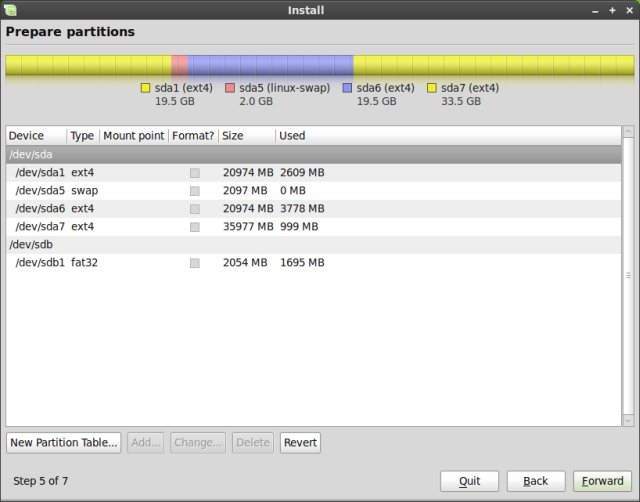Select the /dev/sda1 partition row
Image resolution: width=640 pixels, height=502 pixels.
pyautogui.click(x=313, y=173)
